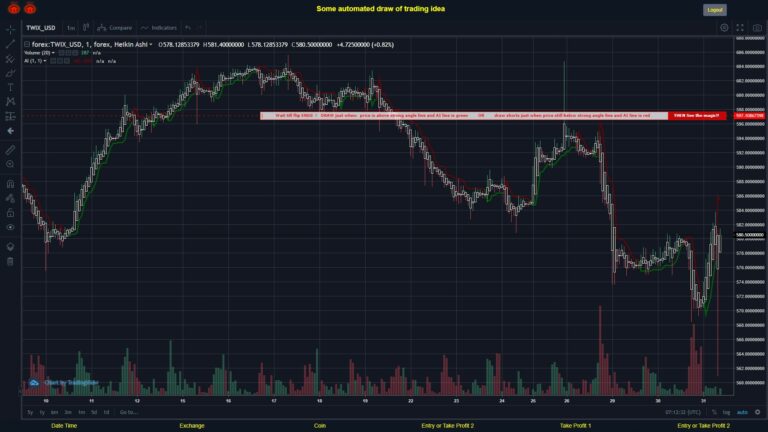
Task: Toggle fullscreen chart mode
Action: coord(740,28)
